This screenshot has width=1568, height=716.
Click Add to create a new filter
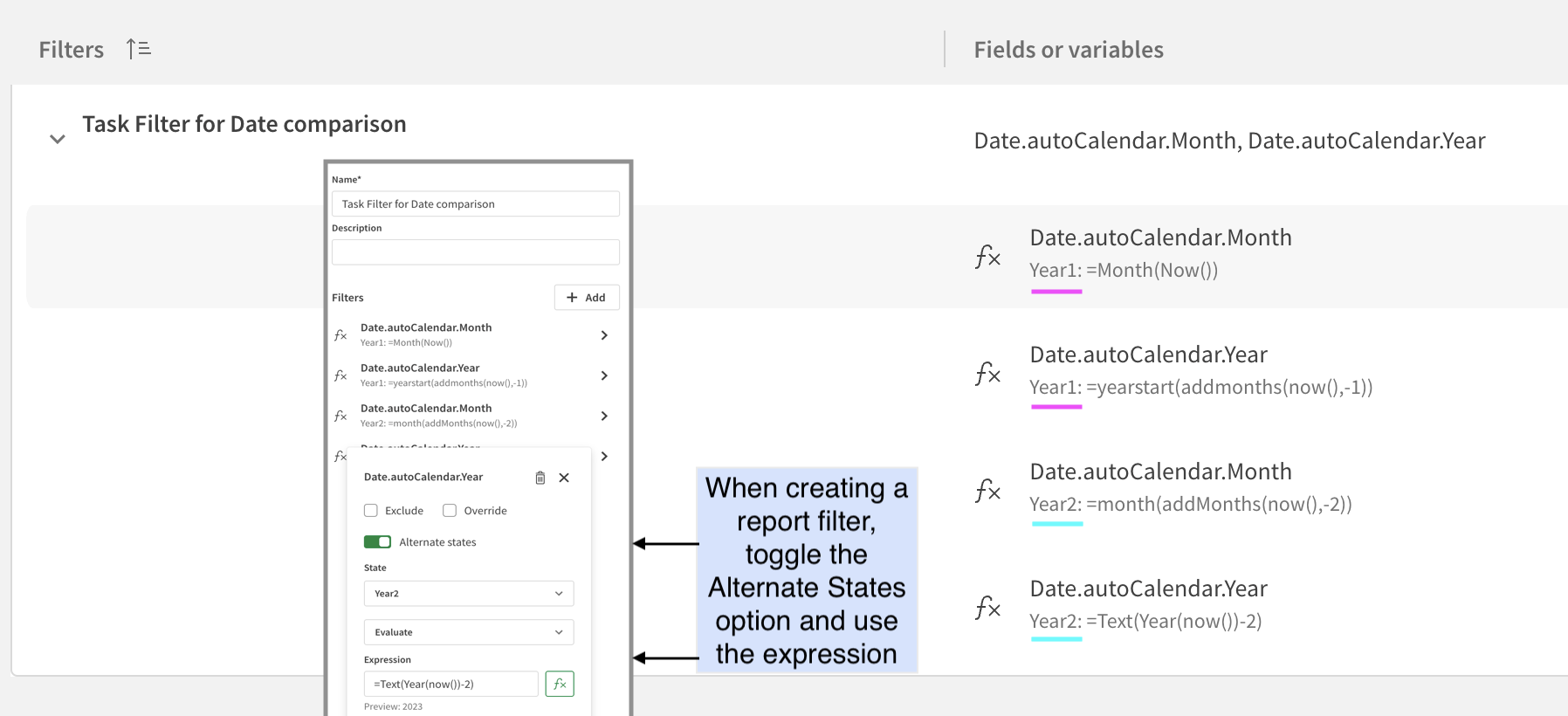click(x=587, y=298)
